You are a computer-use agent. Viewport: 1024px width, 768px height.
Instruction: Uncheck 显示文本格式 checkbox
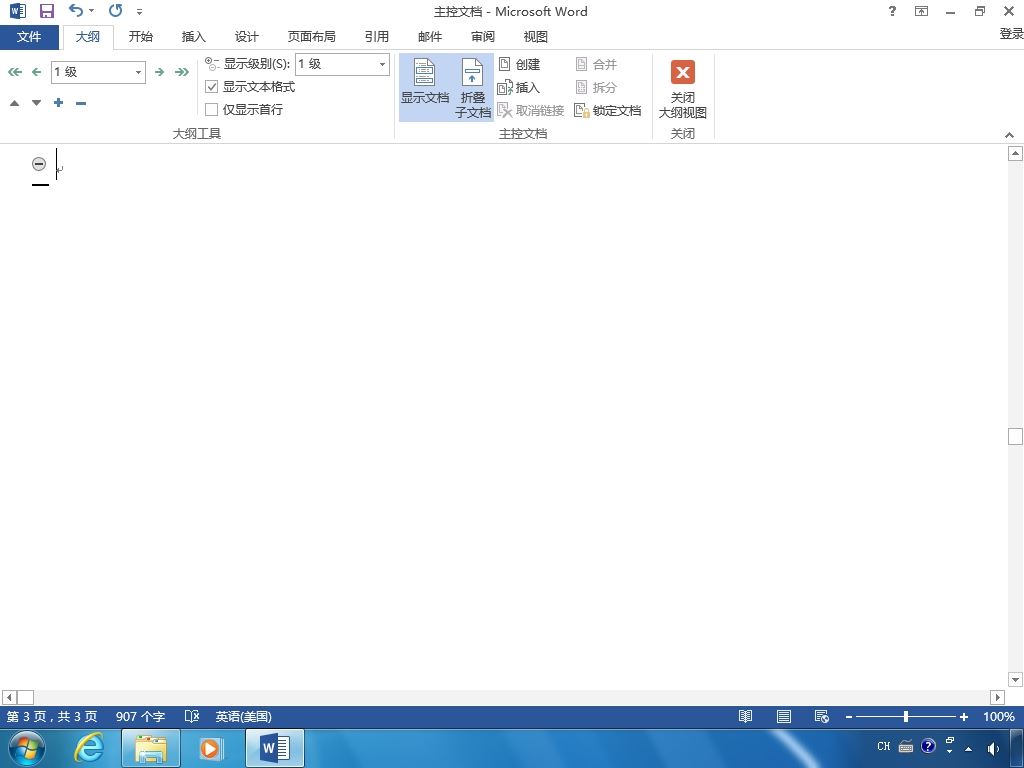[212, 86]
